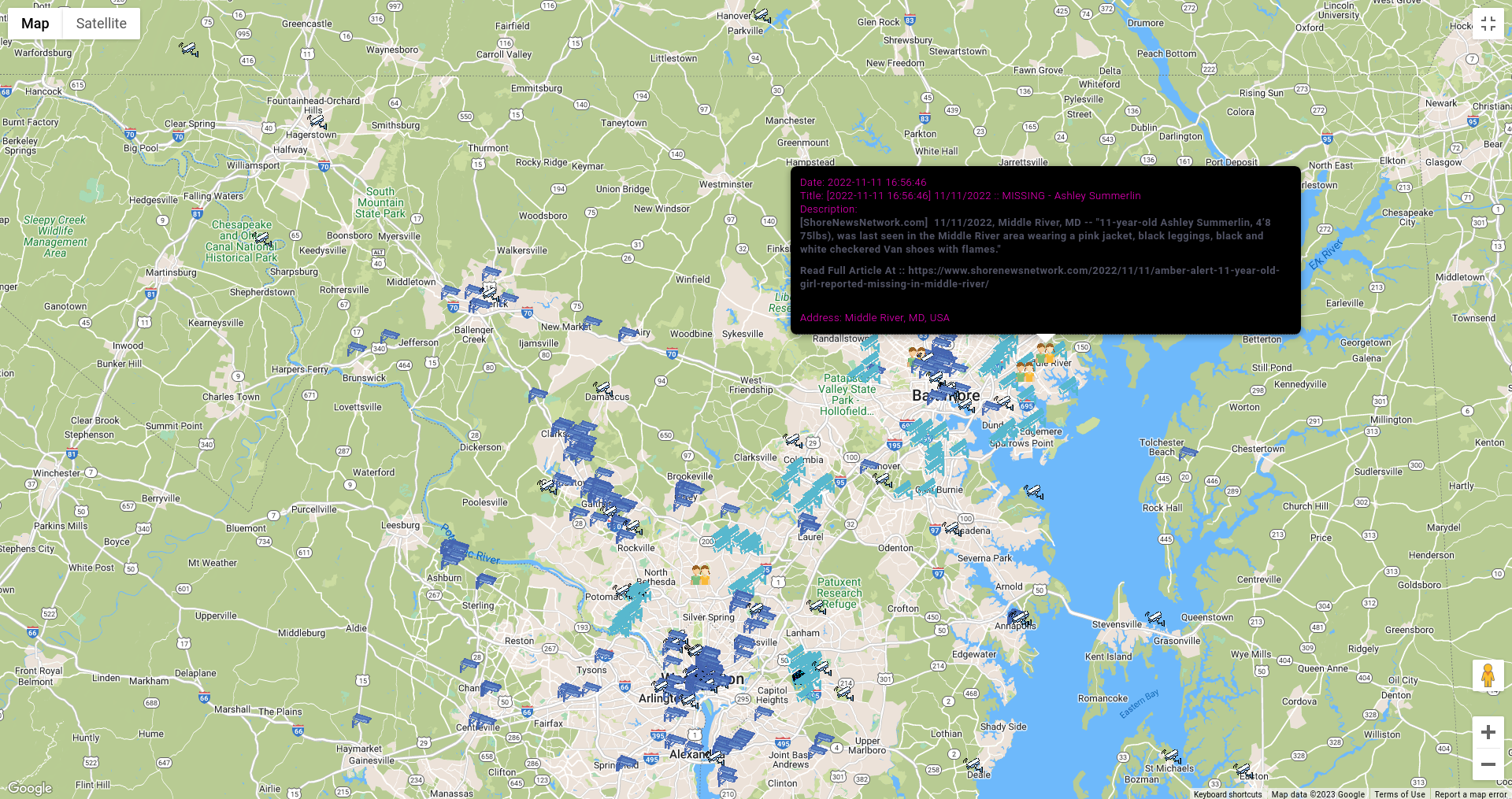Click blue camera marker south of Ijamsville
The width and height of the screenshot is (1512, 799).
(538, 394)
